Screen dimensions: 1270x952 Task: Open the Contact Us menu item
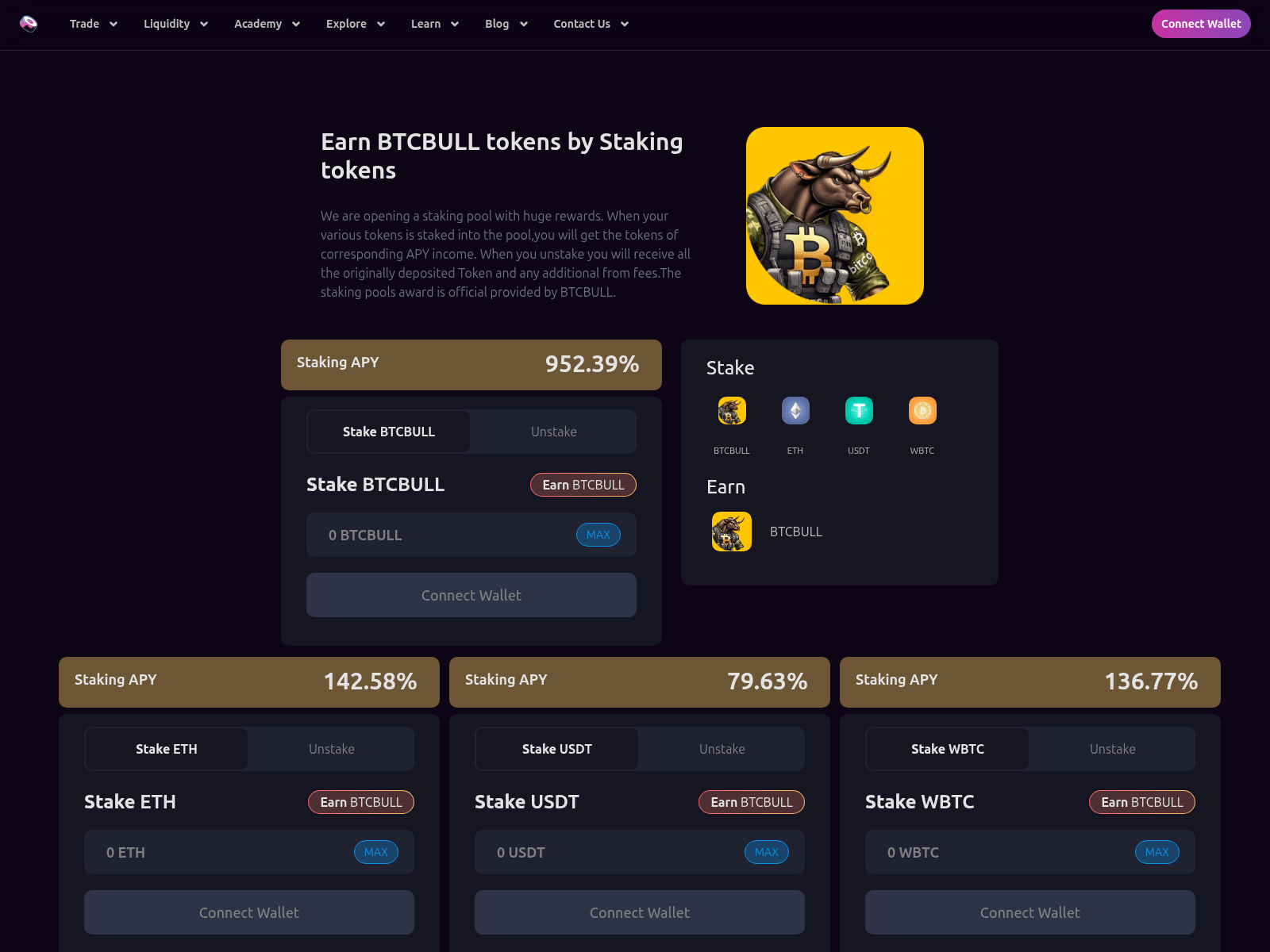pos(591,24)
